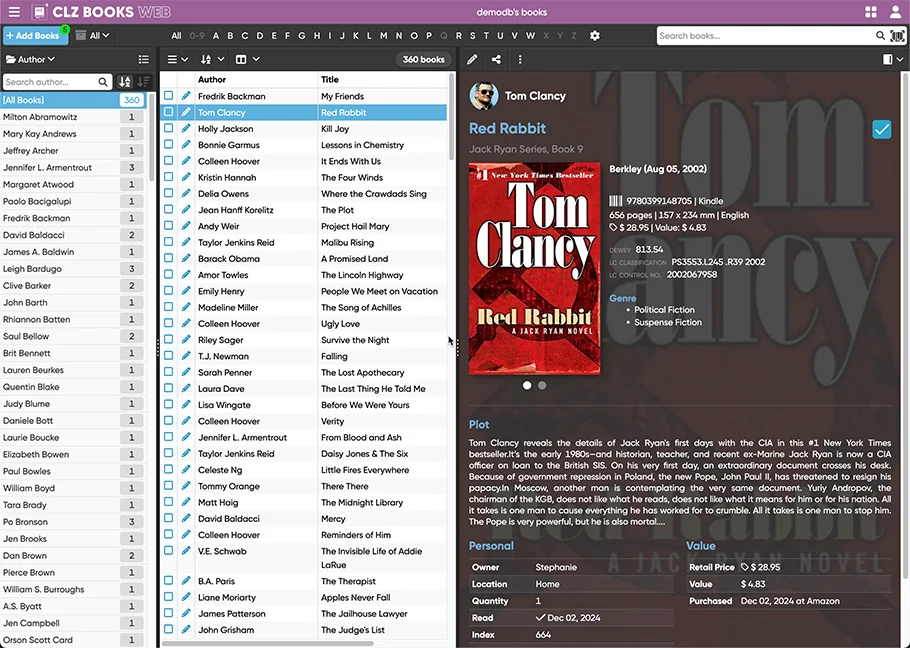Edit the My Friends row pencil
910x648 pixels.
click(x=186, y=96)
